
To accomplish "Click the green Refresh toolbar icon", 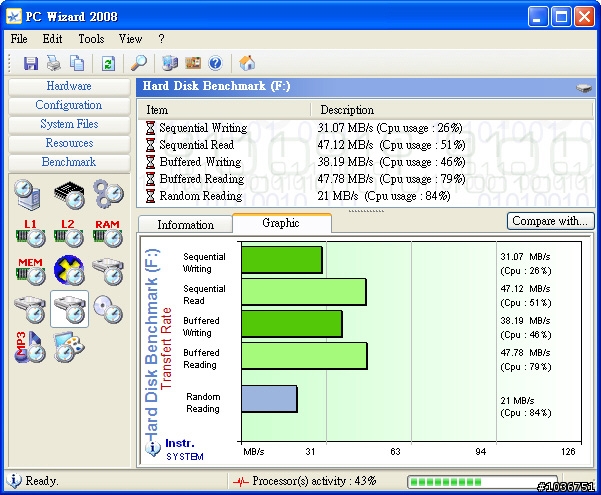I will [x=108, y=63].
